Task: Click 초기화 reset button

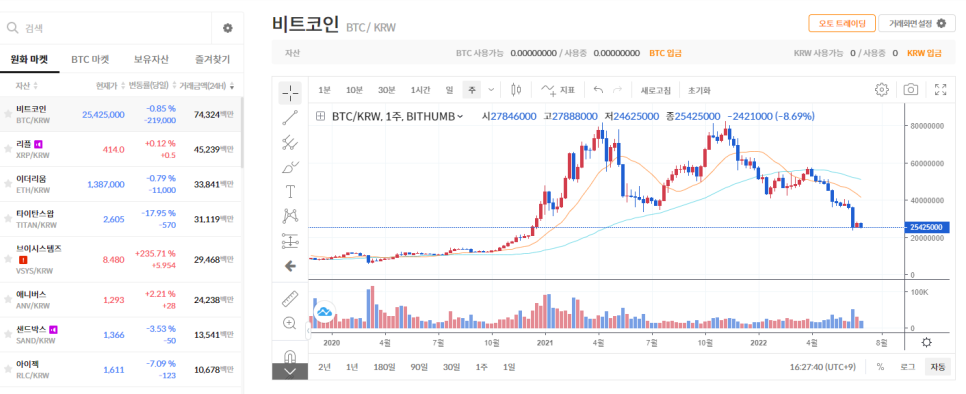Action: click(699, 90)
